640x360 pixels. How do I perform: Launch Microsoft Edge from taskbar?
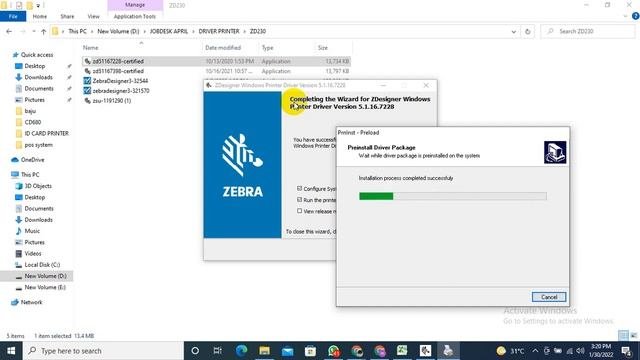click(241, 351)
